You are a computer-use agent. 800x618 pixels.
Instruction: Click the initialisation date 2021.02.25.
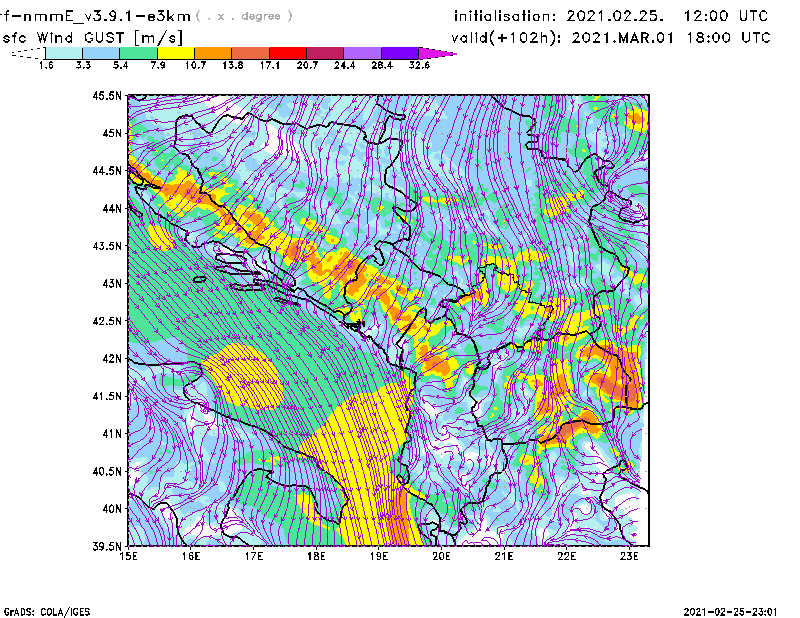(x=615, y=16)
